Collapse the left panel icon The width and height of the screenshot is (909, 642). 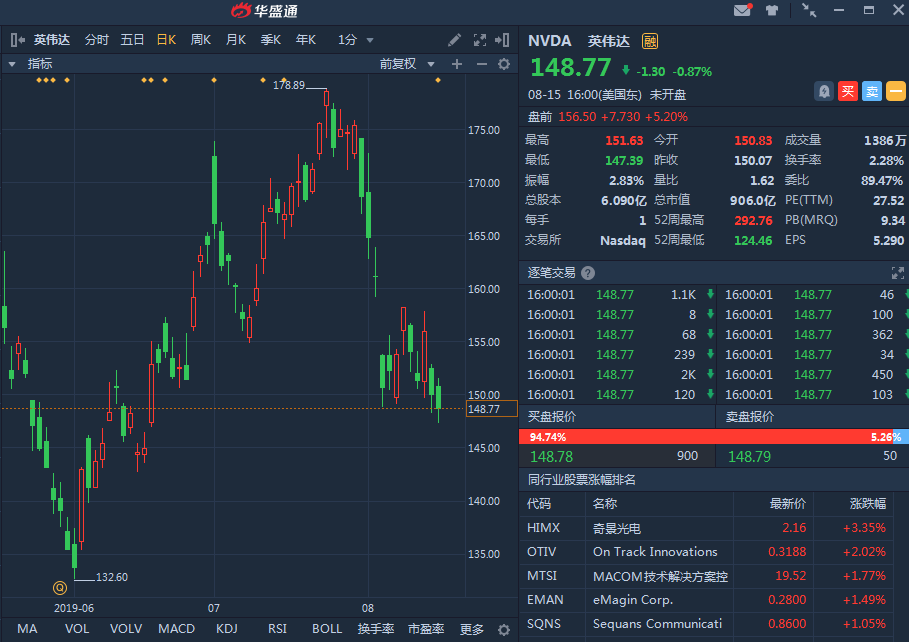pyautogui.click(x=17, y=39)
